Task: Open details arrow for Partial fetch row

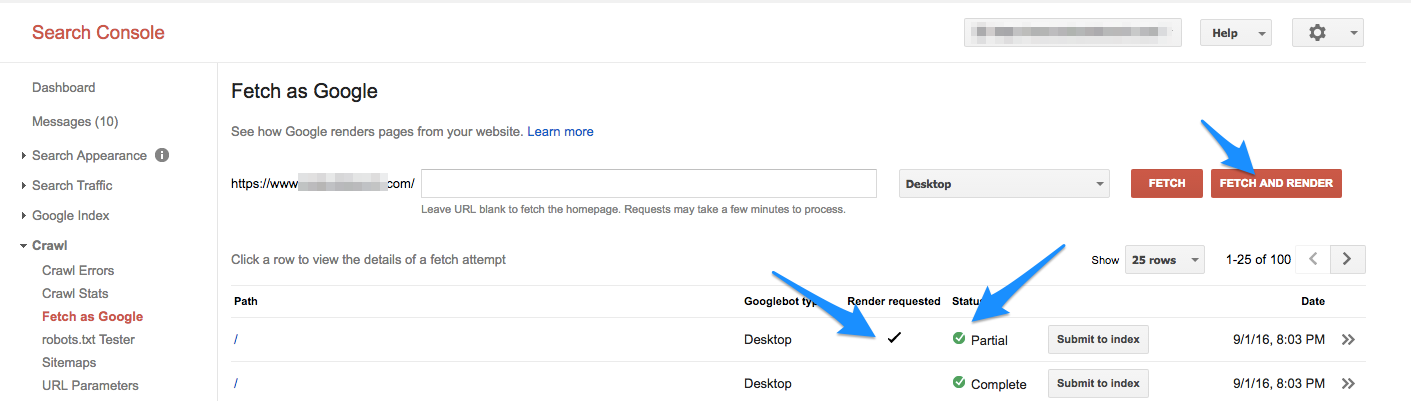Action: click(x=1348, y=340)
